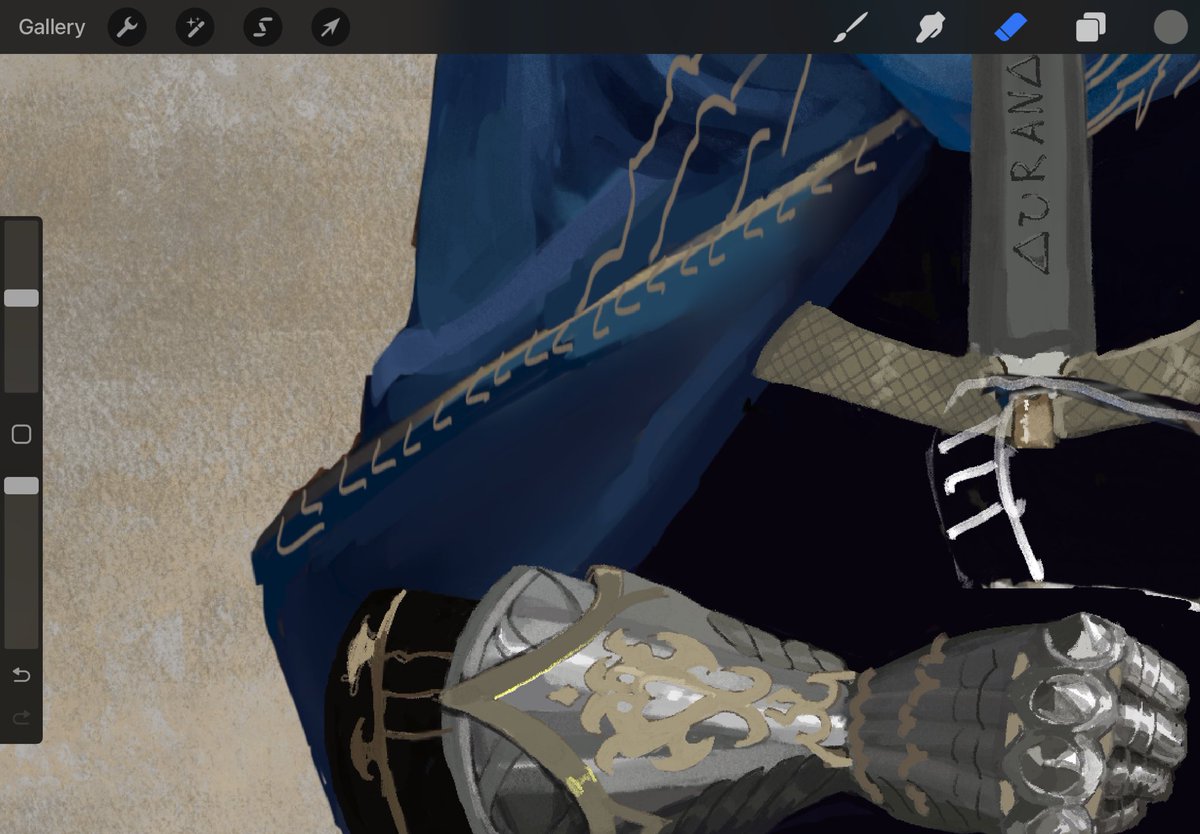Select the Selection S-shaped tool
Image resolution: width=1200 pixels, height=834 pixels.
coord(262,27)
